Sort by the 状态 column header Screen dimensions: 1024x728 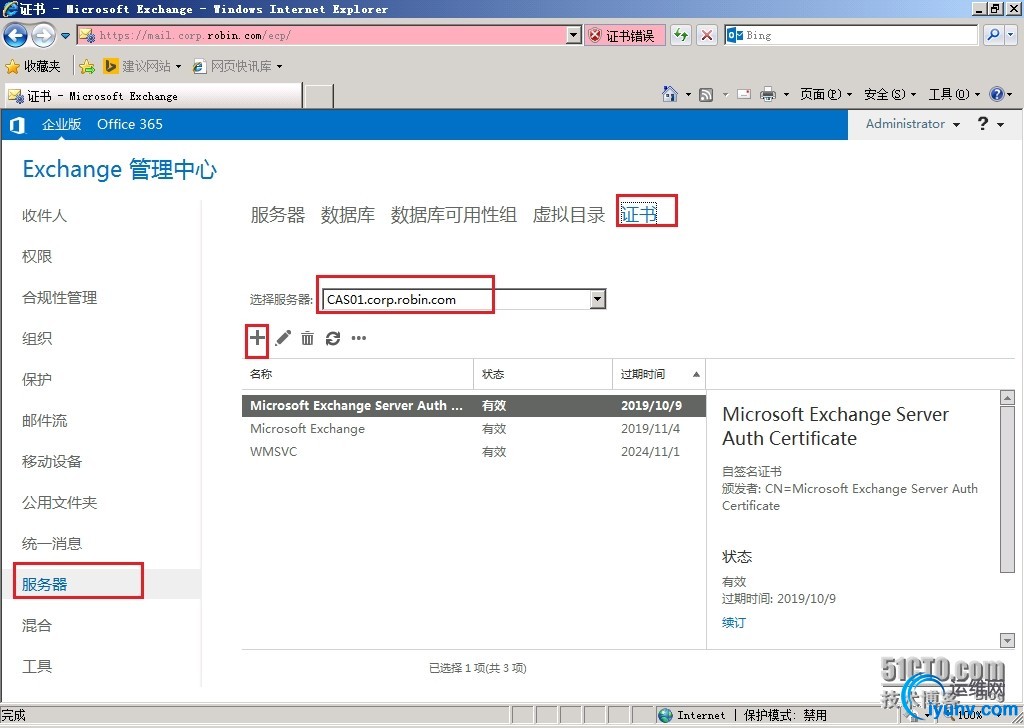pyautogui.click(x=543, y=374)
